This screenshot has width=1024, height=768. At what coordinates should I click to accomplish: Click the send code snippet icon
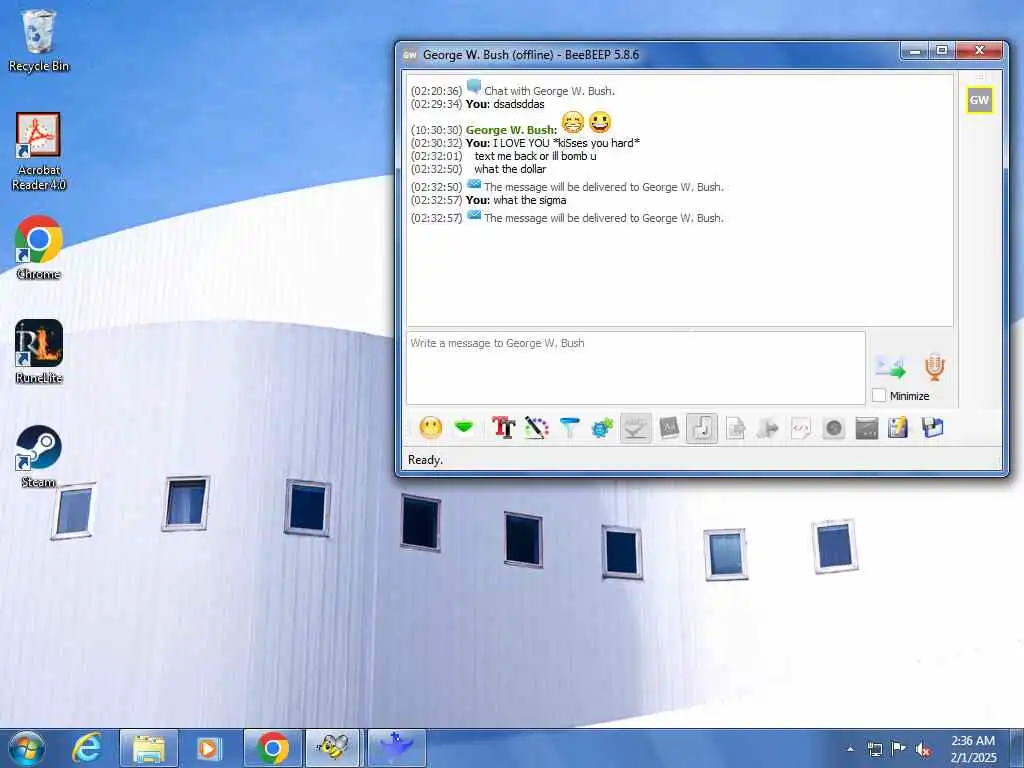pyautogui.click(x=801, y=428)
